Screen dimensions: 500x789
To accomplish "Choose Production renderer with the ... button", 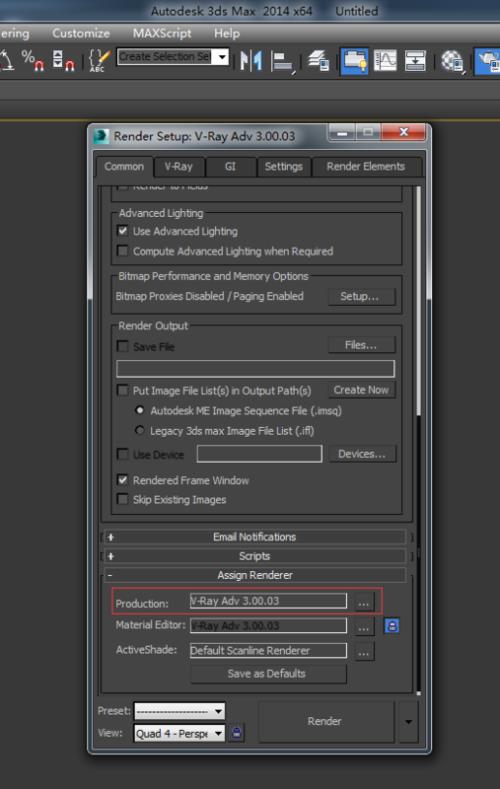I will pos(364,602).
